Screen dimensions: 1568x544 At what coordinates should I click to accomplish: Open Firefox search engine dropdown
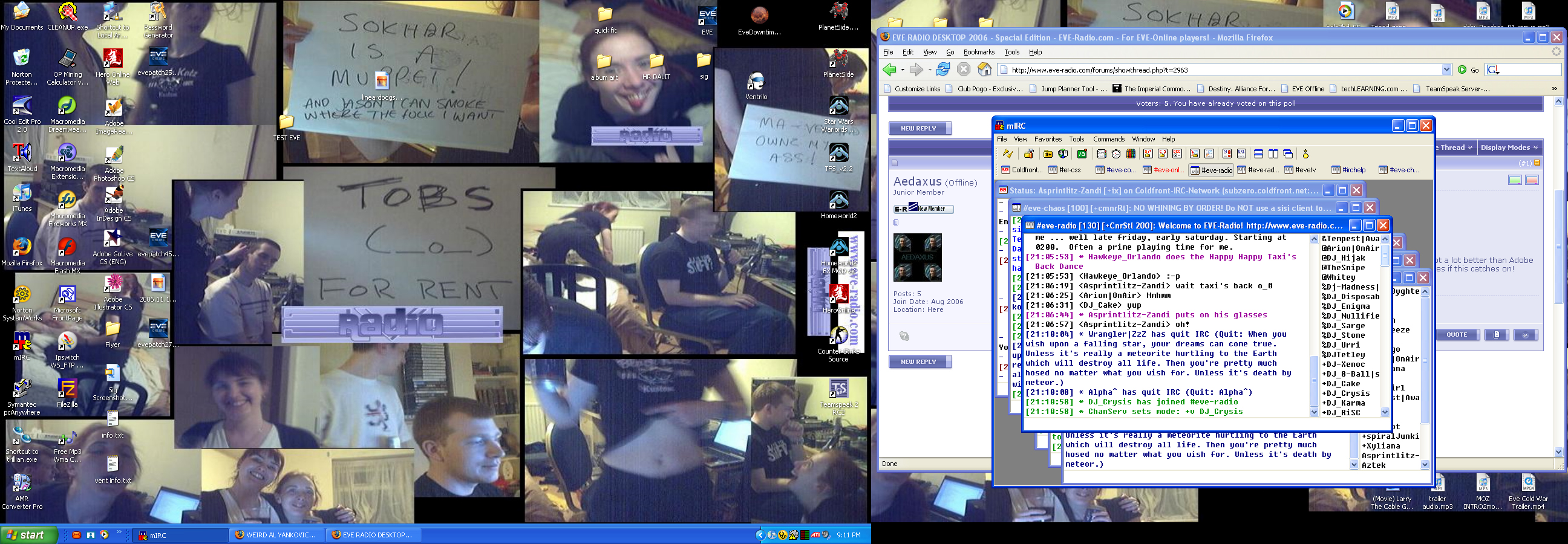(1493, 70)
